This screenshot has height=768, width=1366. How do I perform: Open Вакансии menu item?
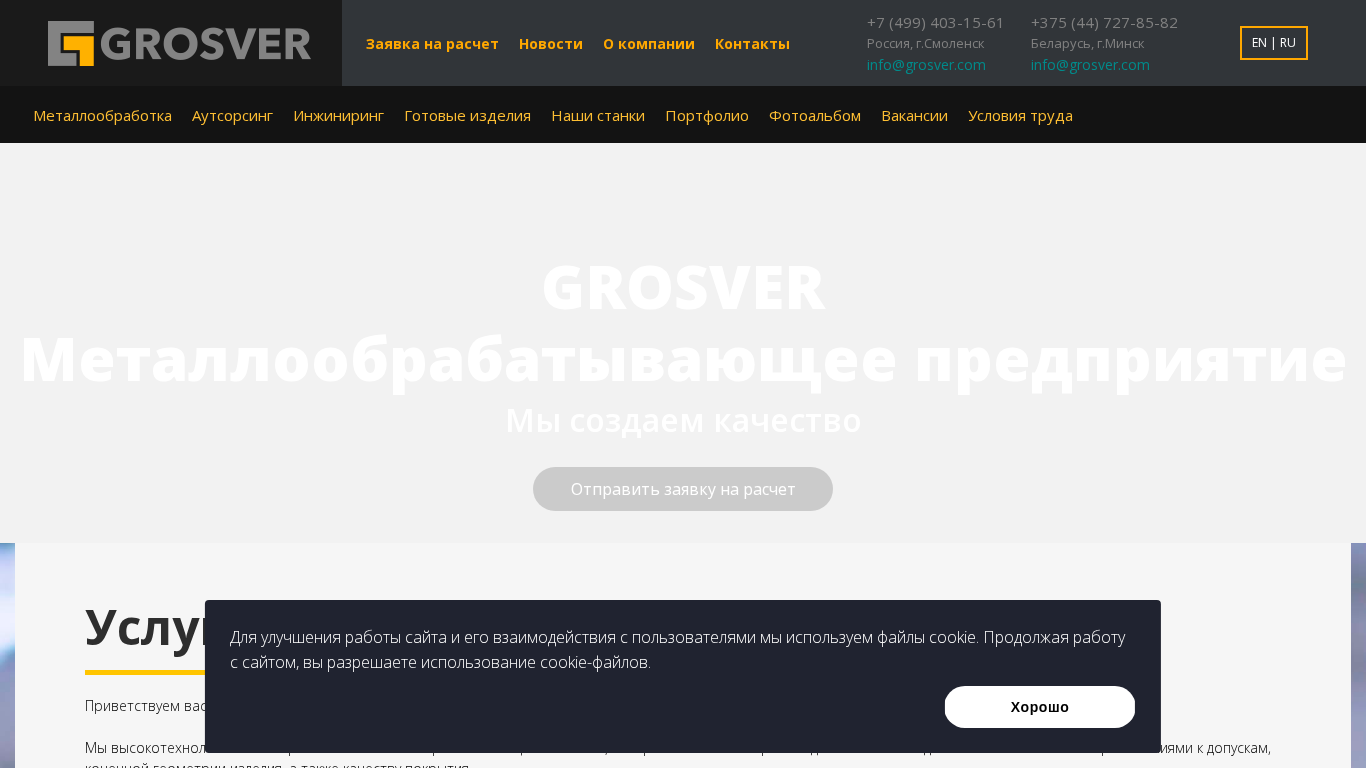point(915,116)
